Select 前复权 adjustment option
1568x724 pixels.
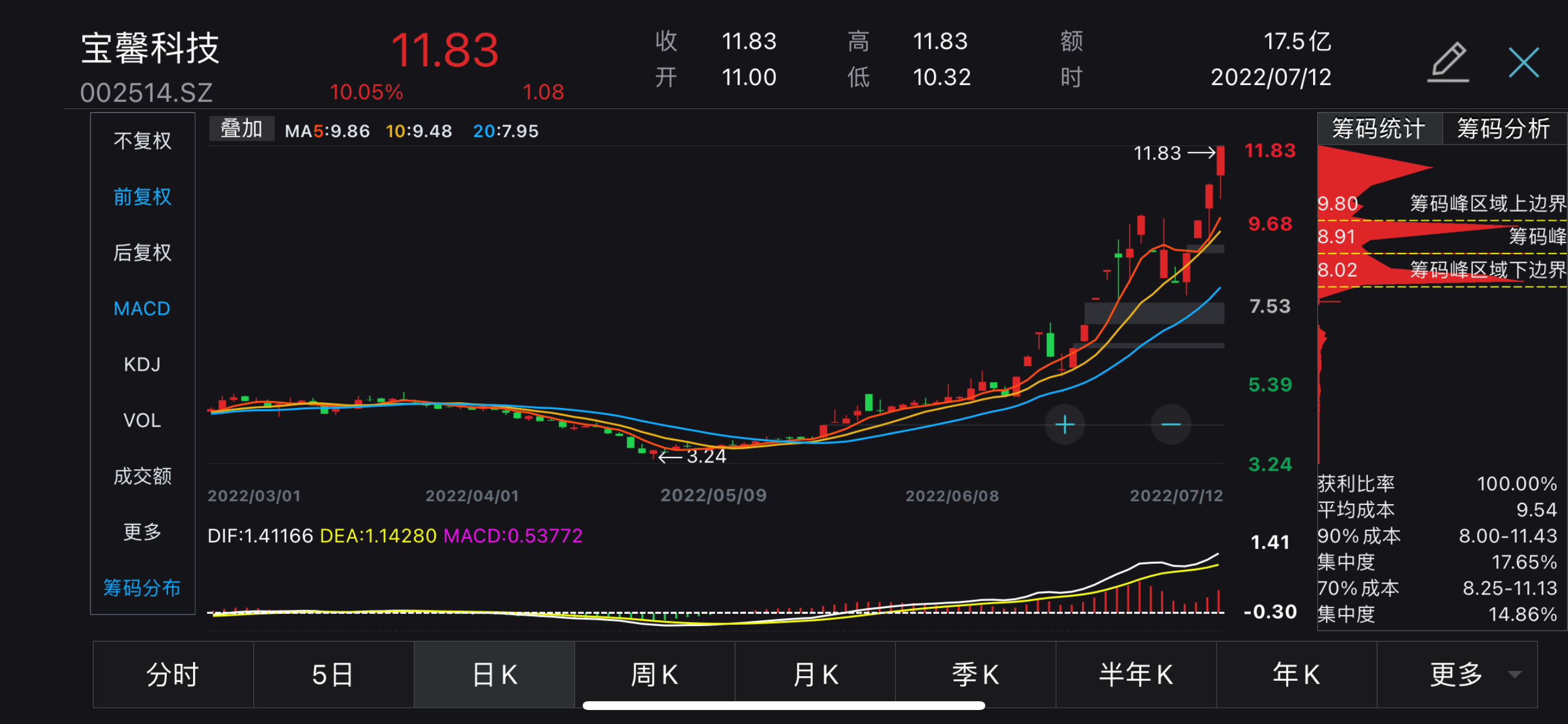(x=142, y=196)
